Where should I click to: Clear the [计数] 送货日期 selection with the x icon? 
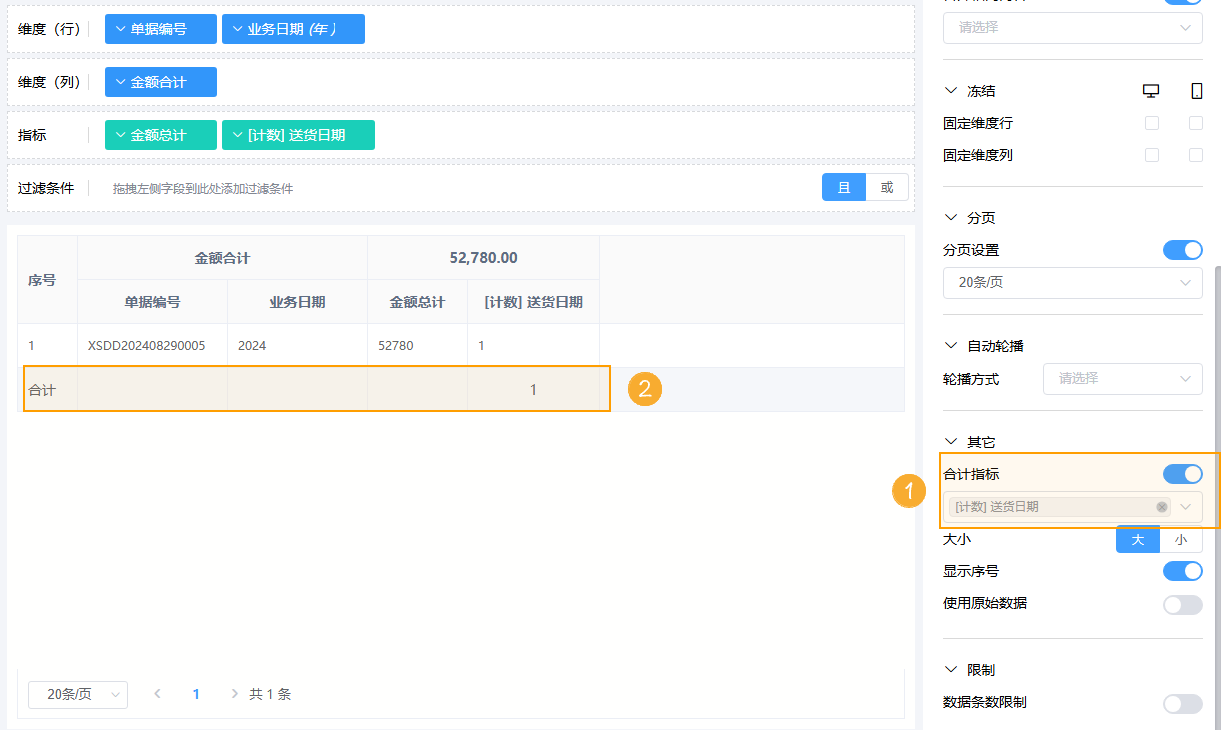1160,507
